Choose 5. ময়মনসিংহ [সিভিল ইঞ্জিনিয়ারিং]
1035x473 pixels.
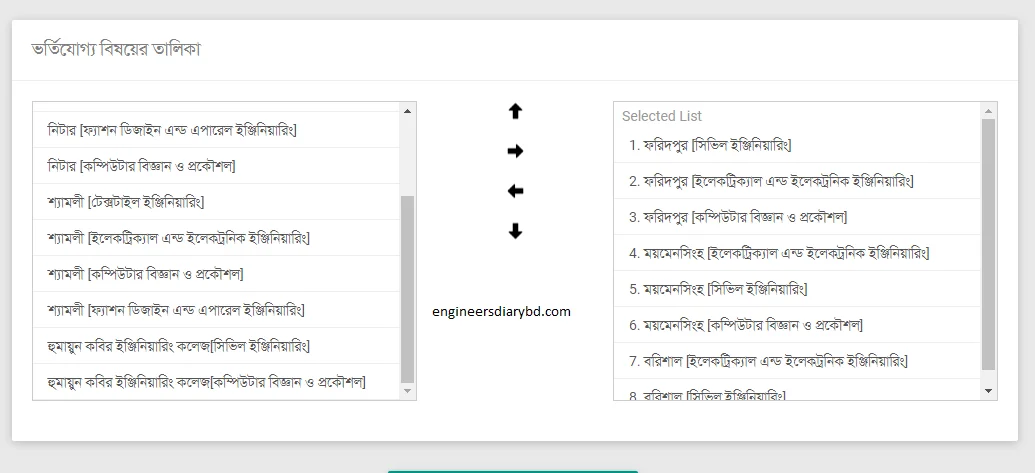[718, 289]
